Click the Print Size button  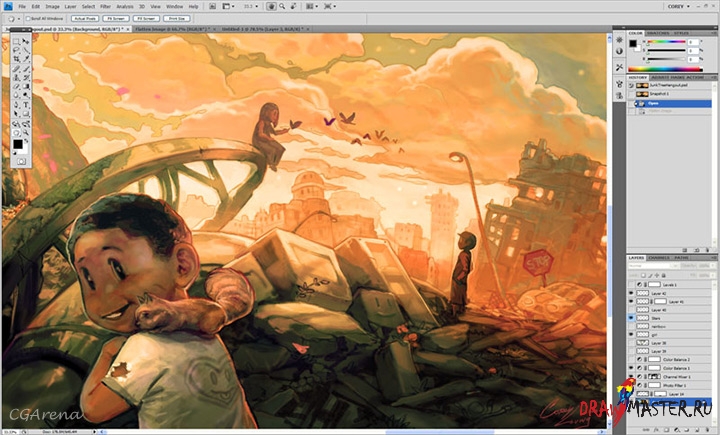[177, 18]
